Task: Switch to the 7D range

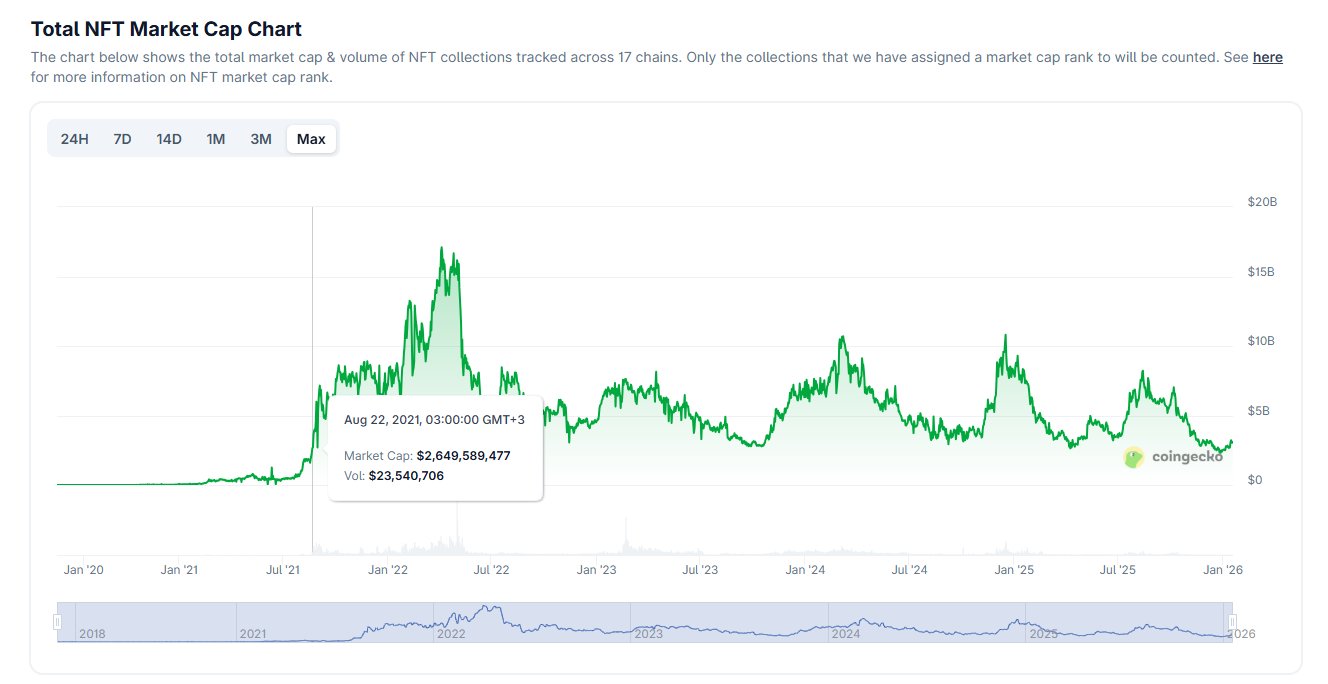Action: click(x=122, y=139)
